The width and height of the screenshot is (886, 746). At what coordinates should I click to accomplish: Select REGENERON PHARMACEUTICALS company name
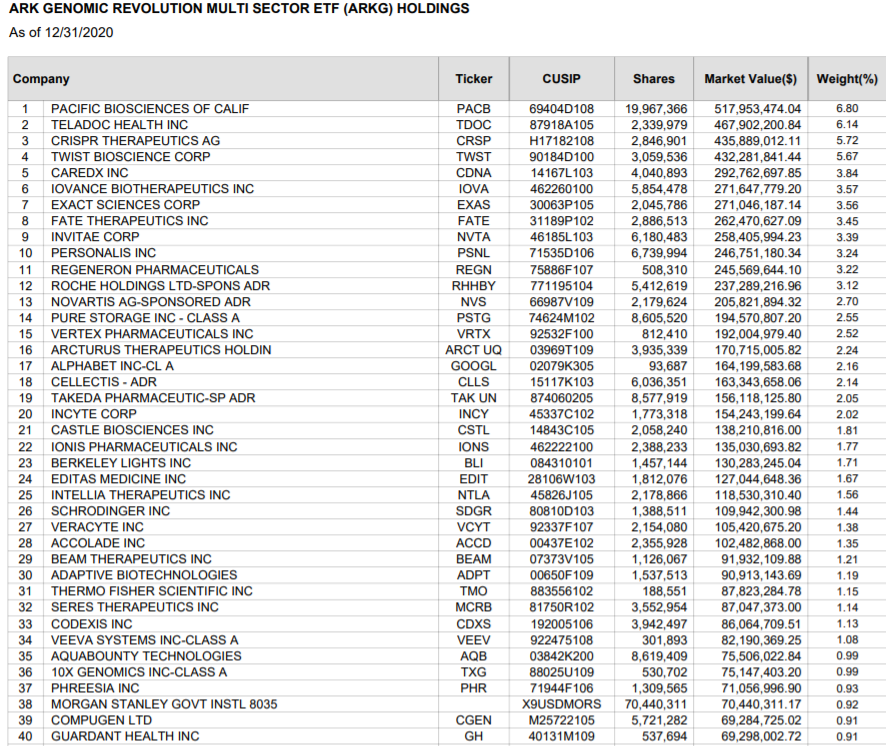click(x=155, y=270)
